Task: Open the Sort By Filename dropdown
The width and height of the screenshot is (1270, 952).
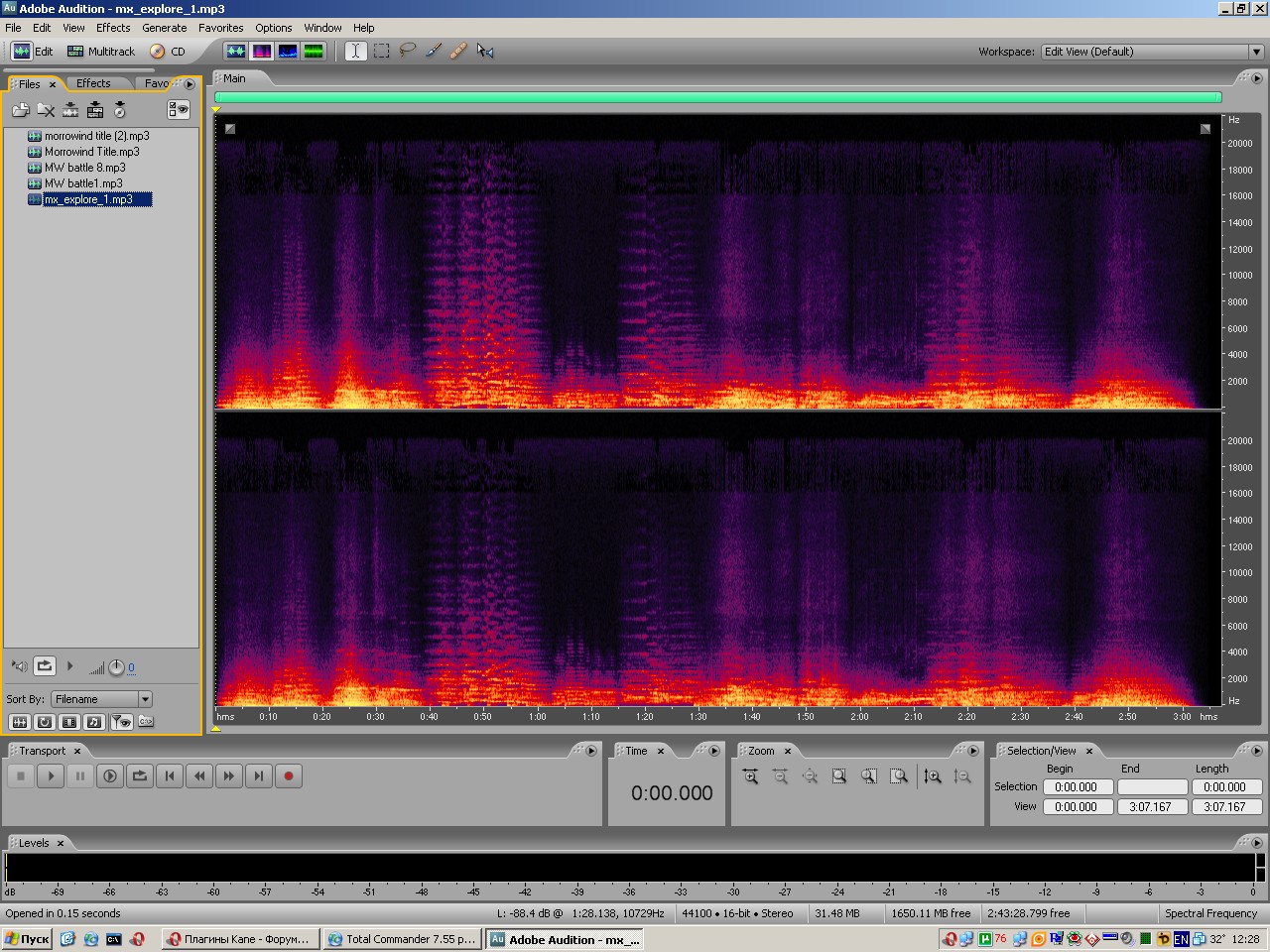Action: 102,699
